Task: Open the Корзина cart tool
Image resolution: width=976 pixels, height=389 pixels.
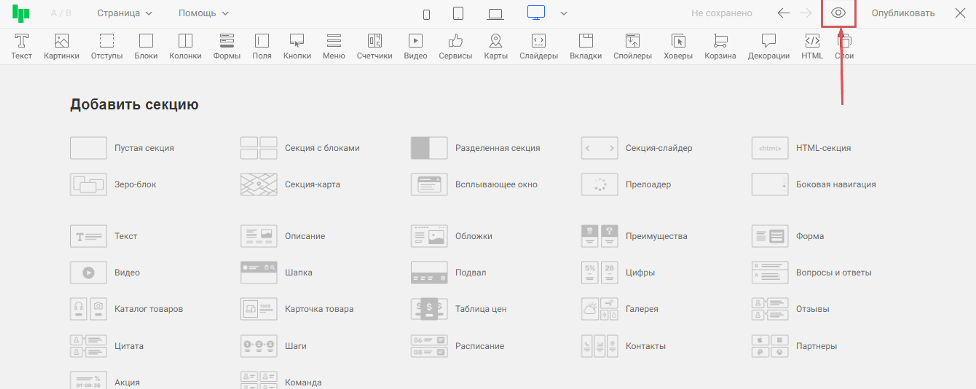Action: [x=720, y=47]
